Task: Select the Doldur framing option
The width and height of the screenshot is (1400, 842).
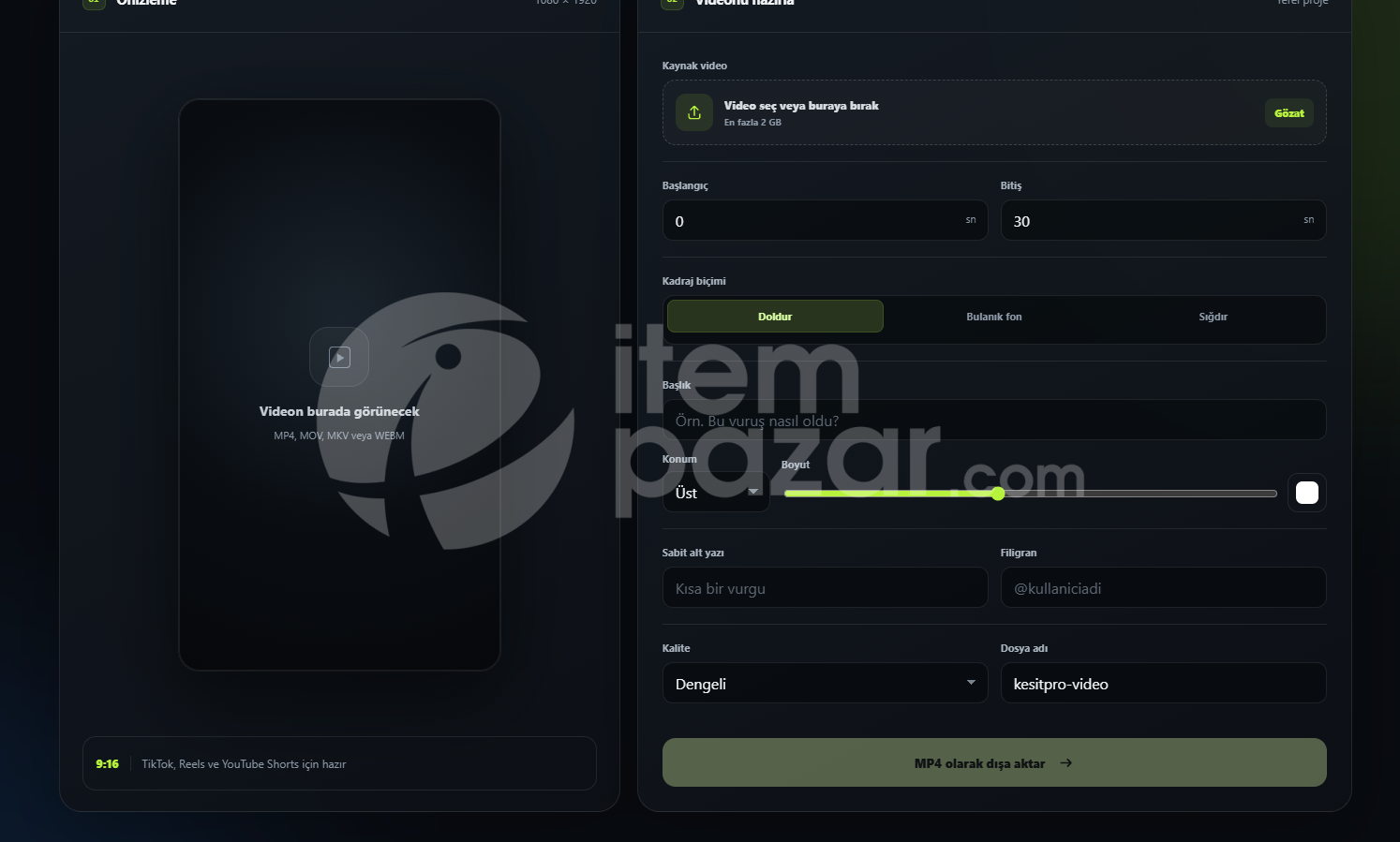Action: [775, 317]
